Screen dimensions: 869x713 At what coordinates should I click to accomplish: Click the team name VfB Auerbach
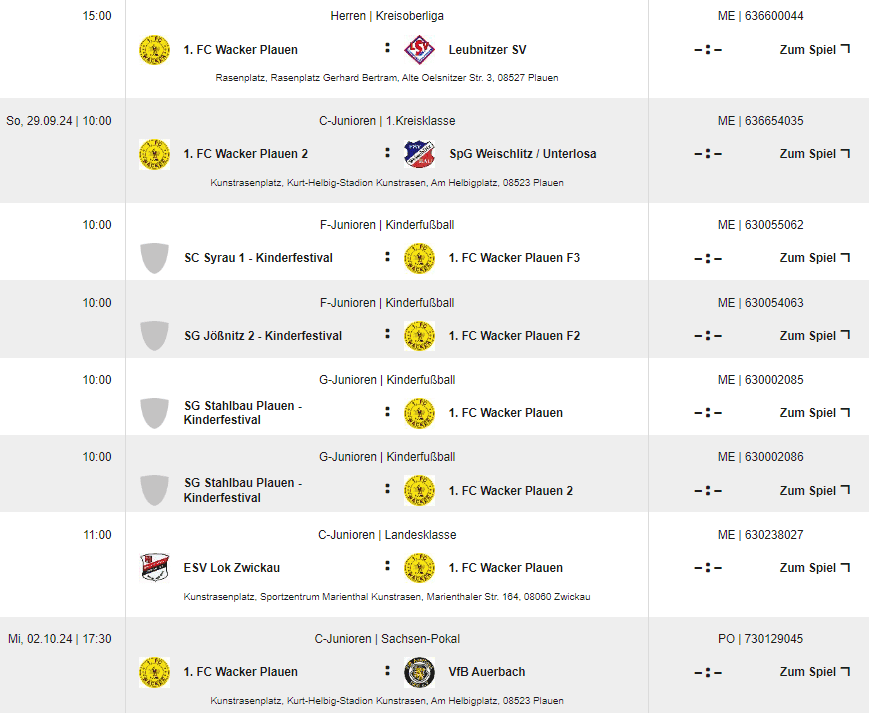[x=487, y=672]
